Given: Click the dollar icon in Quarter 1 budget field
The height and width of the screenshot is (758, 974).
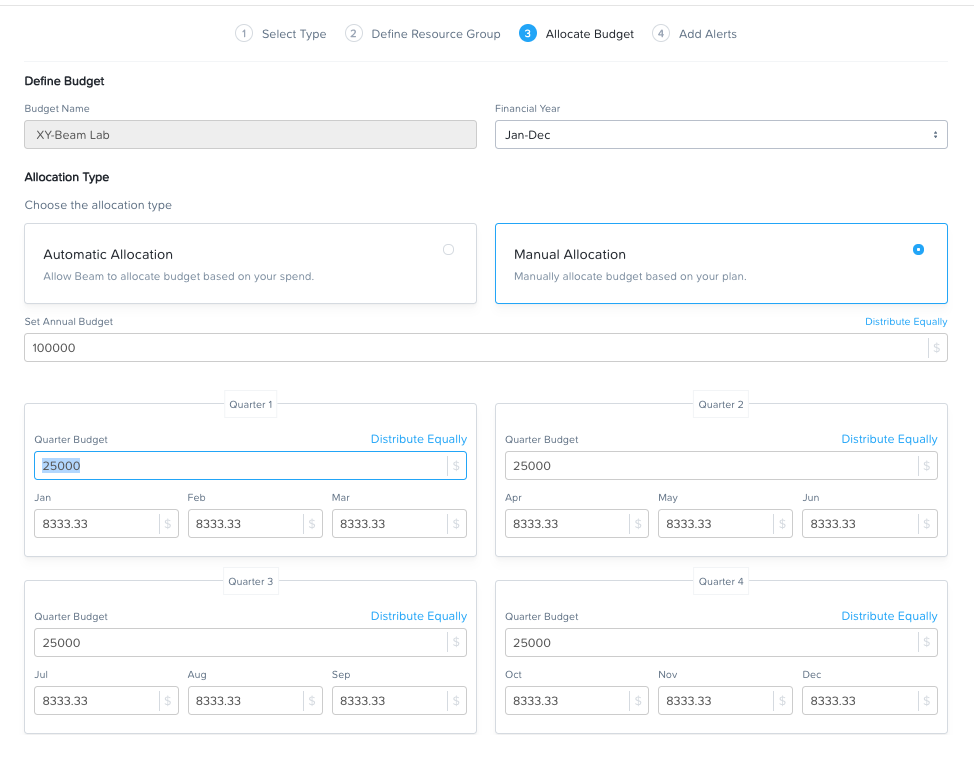Looking at the screenshot, I should click(x=456, y=466).
